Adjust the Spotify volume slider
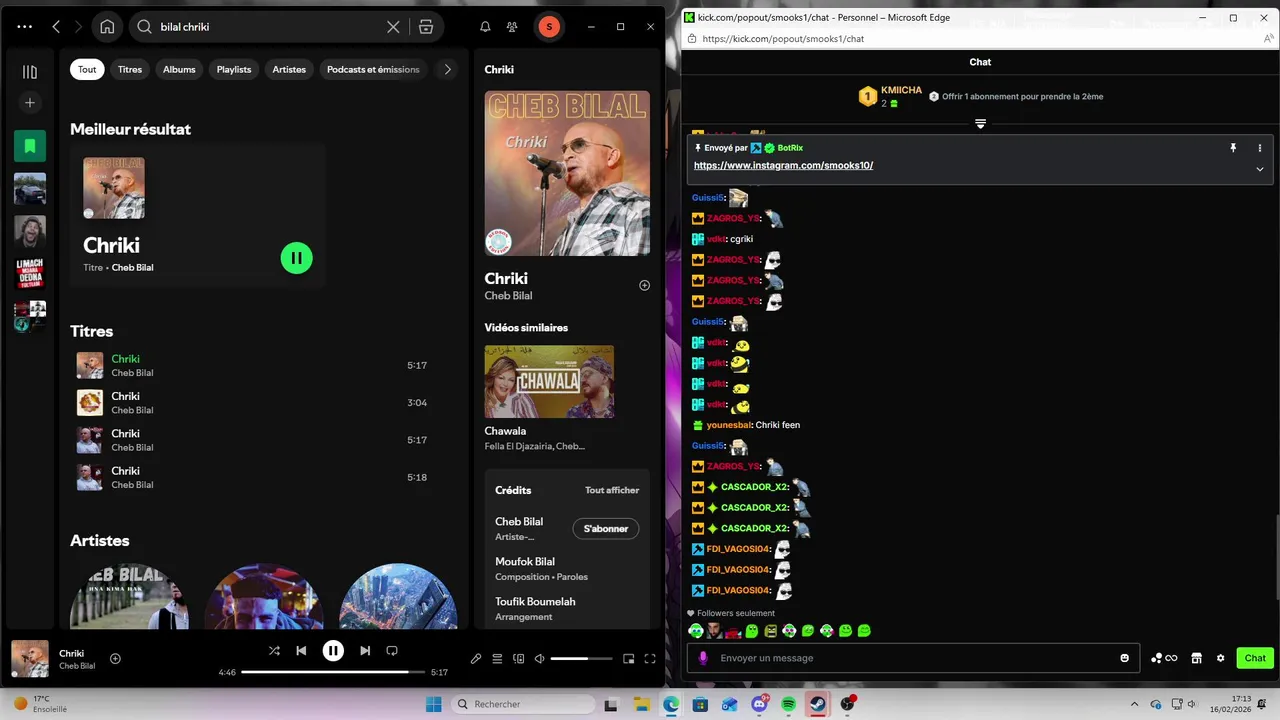The width and height of the screenshot is (1280, 720). 582,659
